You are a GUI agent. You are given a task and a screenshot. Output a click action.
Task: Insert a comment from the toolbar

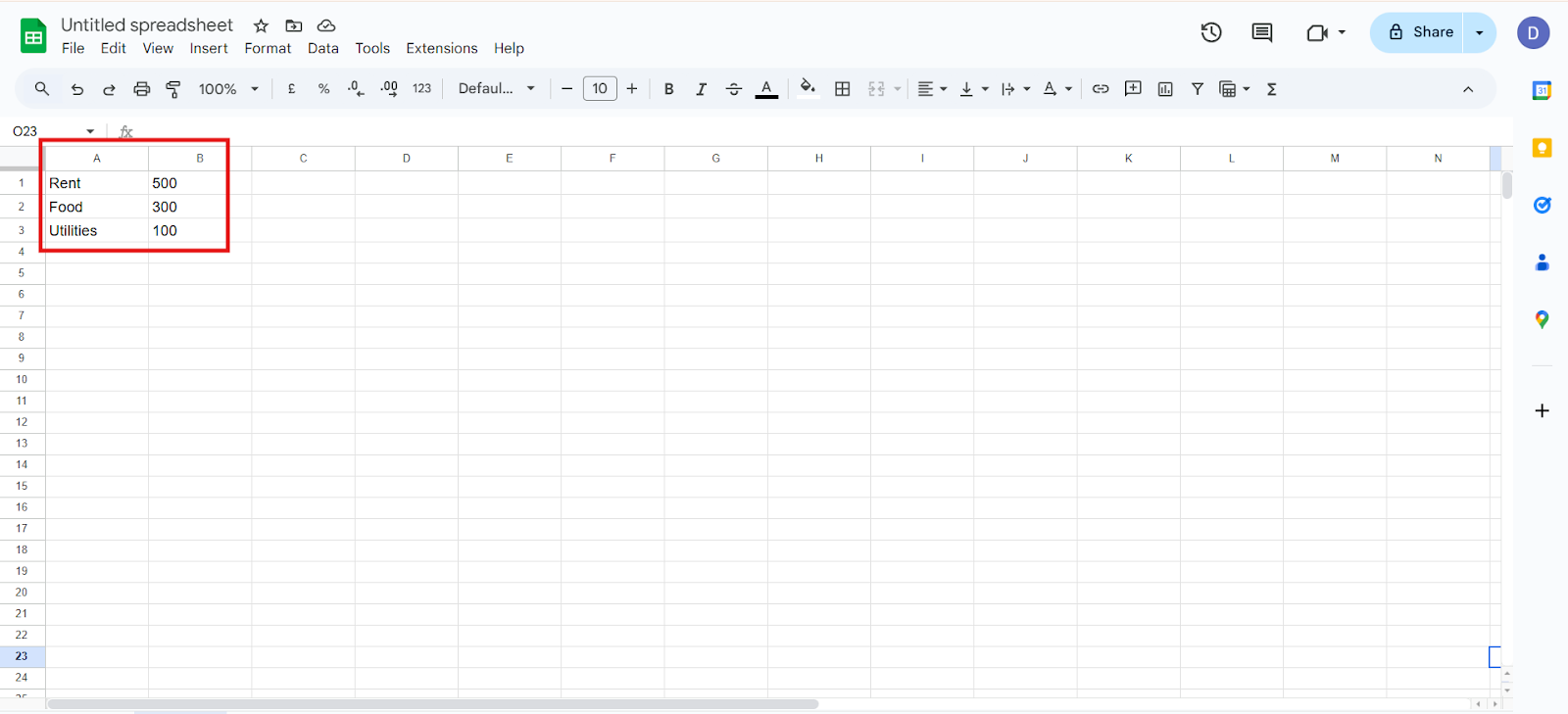(x=1133, y=89)
